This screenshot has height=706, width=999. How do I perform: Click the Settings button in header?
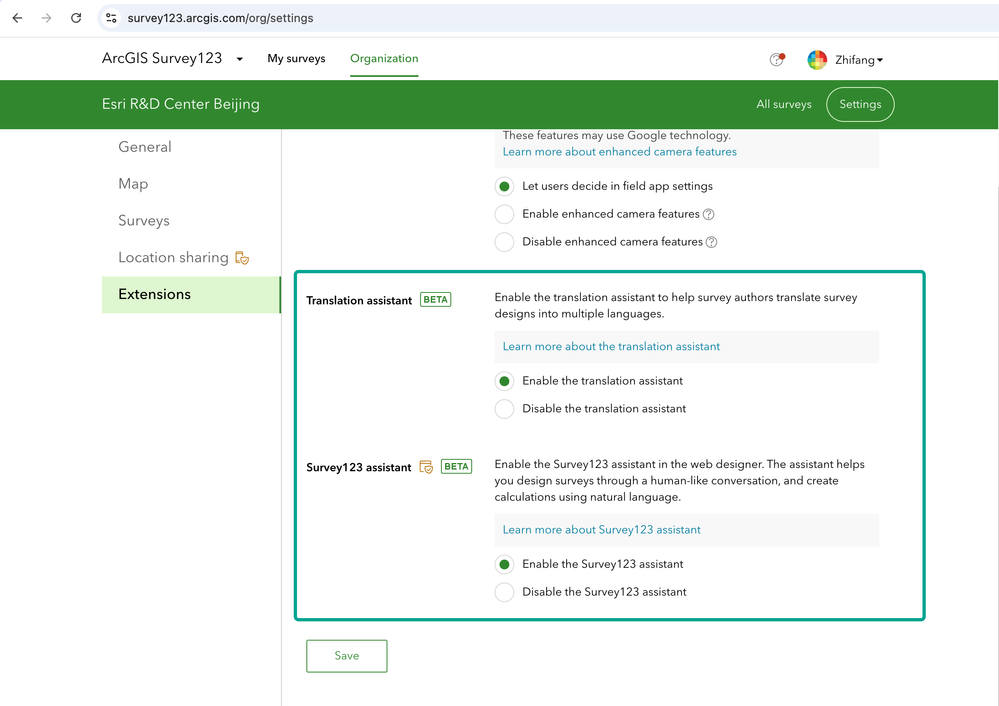coord(860,104)
